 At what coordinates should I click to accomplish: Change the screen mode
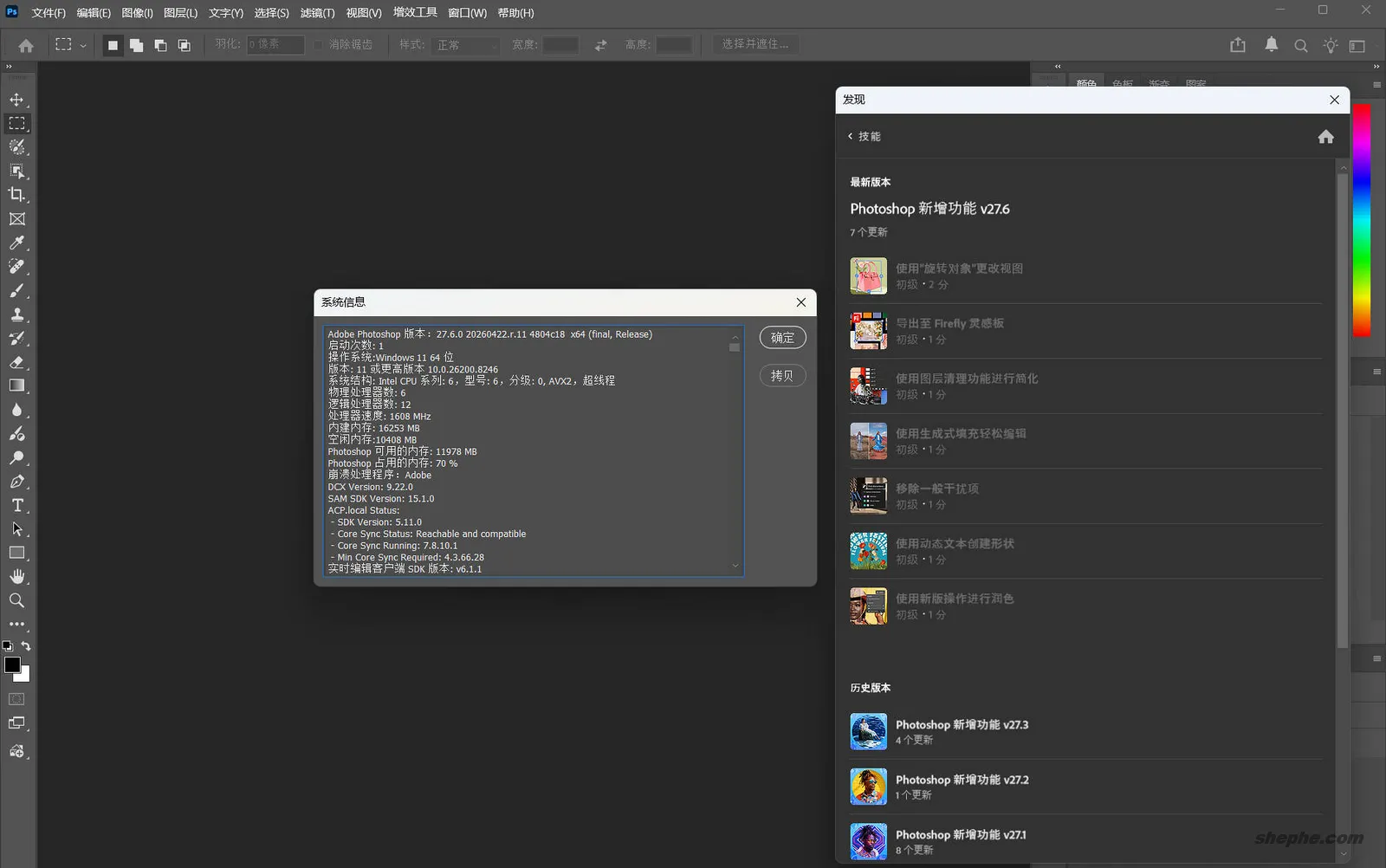[x=16, y=723]
